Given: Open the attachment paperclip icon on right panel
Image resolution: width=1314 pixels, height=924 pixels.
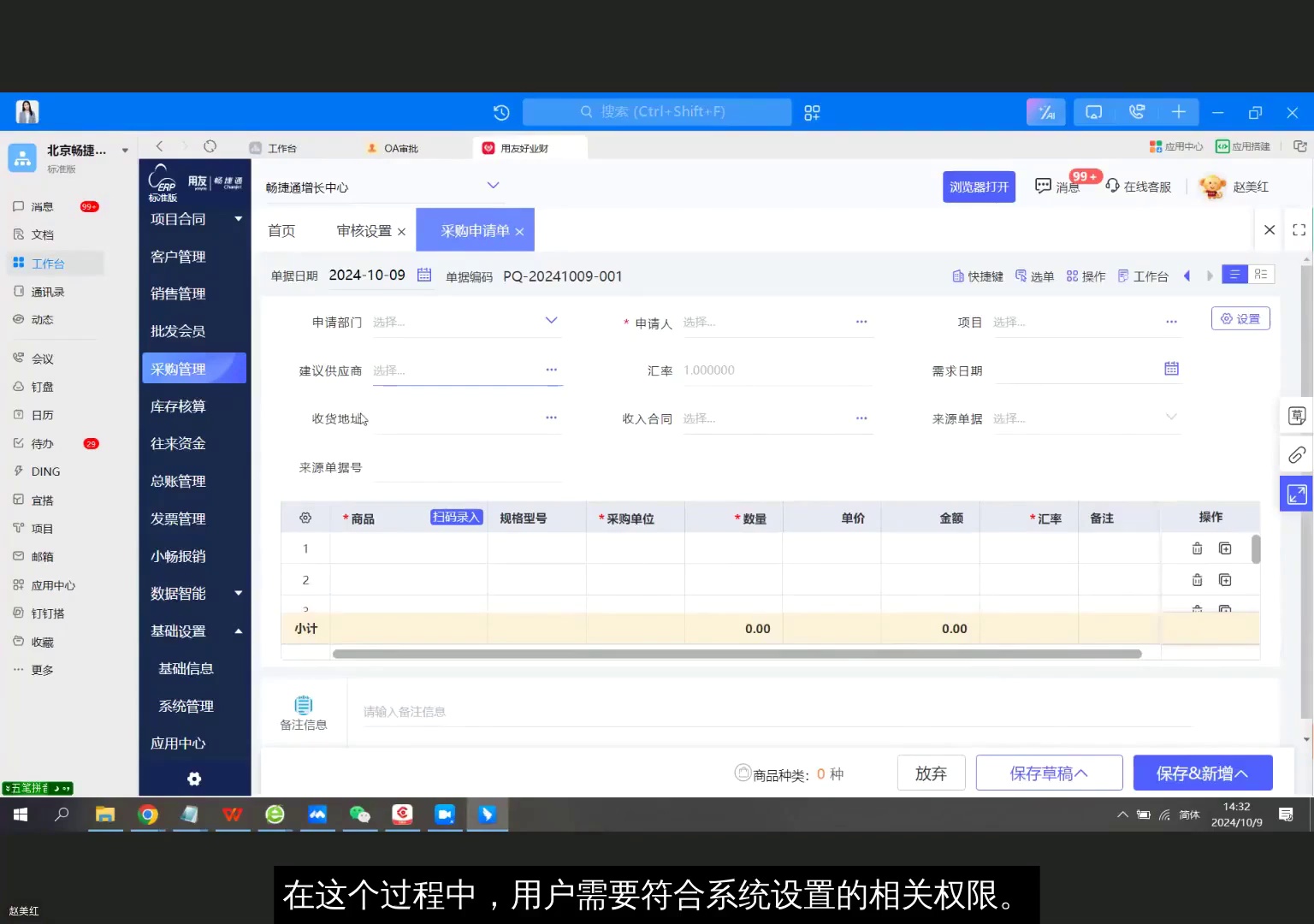Looking at the screenshot, I should [1296, 454].
